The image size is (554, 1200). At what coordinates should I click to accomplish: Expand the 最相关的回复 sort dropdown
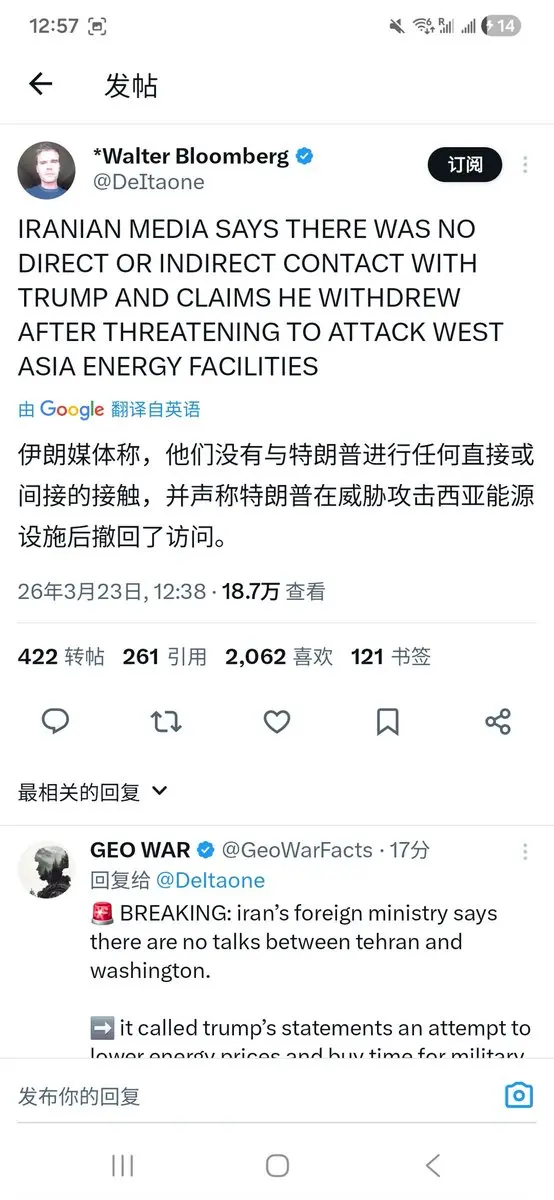click(93, 792)
